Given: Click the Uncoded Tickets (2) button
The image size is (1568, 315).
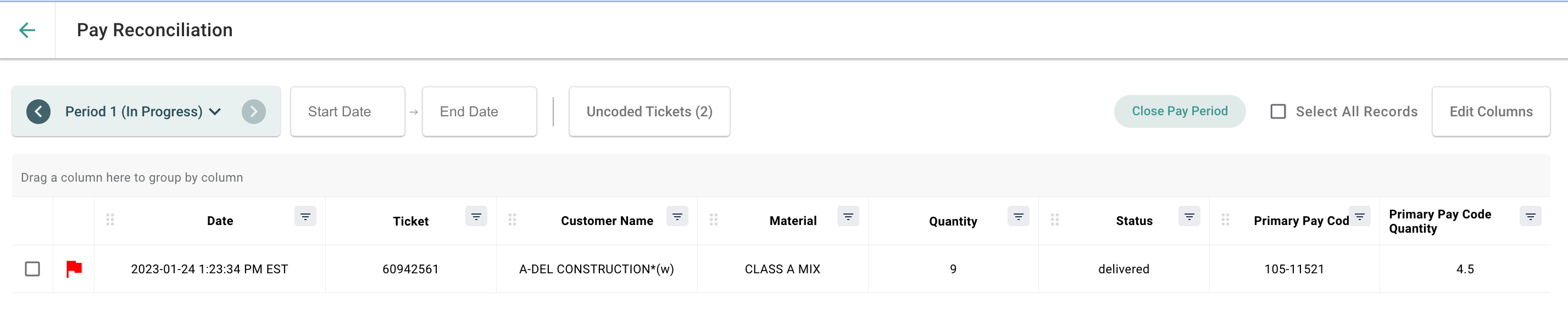Looking at the screenshot, I should click(649, 112).
